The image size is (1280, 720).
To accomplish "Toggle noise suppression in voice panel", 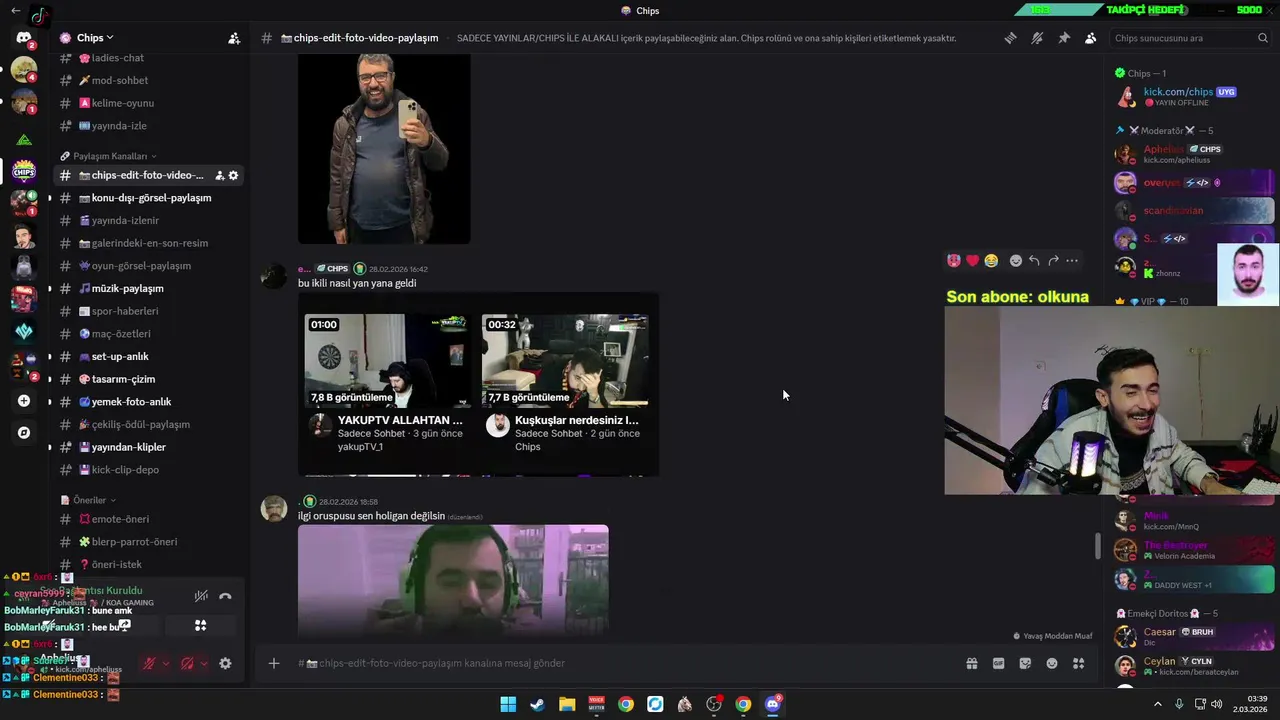I will (201, 596).
